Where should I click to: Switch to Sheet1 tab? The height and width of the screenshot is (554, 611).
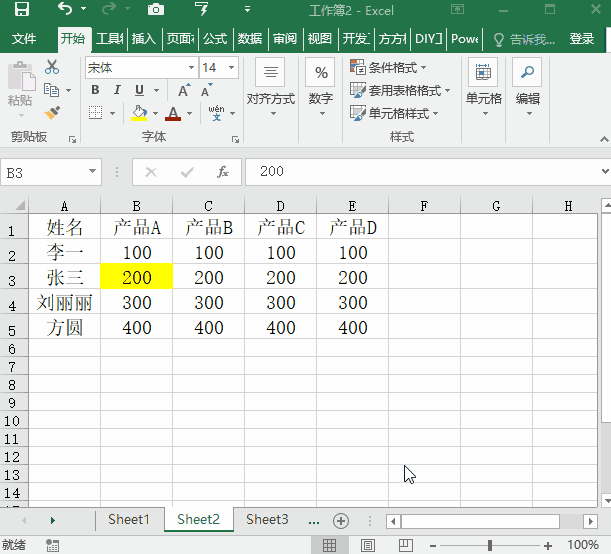click(x=129, y=519)
